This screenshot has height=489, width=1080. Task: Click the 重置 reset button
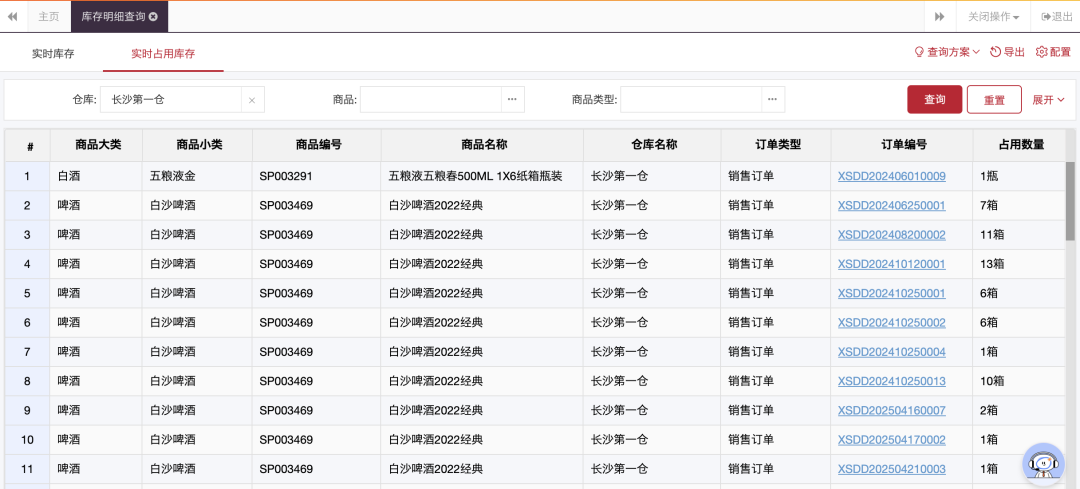(994, 99)
